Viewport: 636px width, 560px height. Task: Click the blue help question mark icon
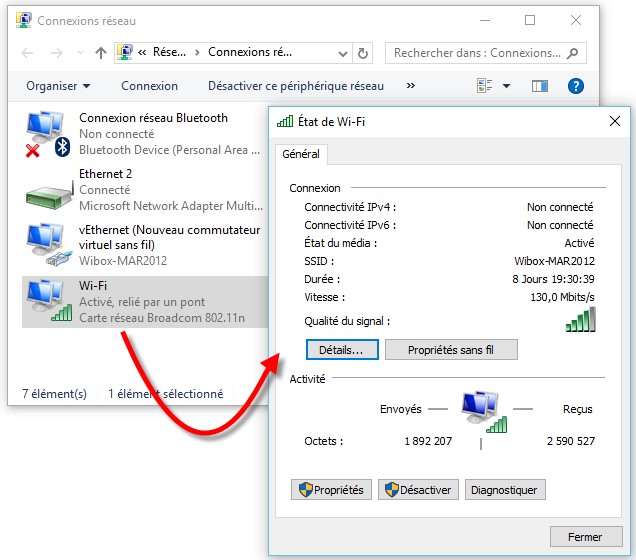(x=575, y=86)
